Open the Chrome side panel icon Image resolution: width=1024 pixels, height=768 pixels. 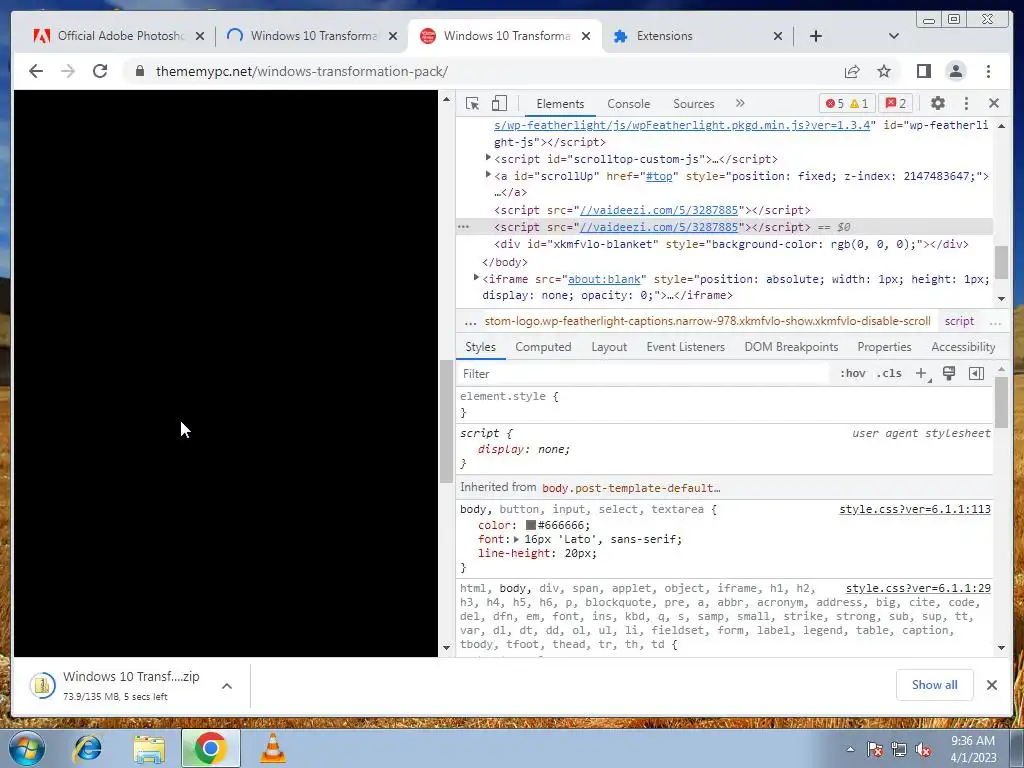click(x=923, y=71)
